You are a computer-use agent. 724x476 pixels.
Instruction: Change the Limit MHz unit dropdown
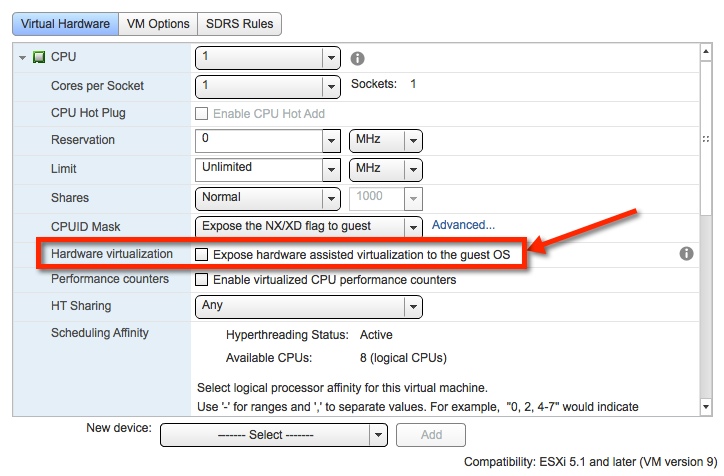tap(386, 169)
